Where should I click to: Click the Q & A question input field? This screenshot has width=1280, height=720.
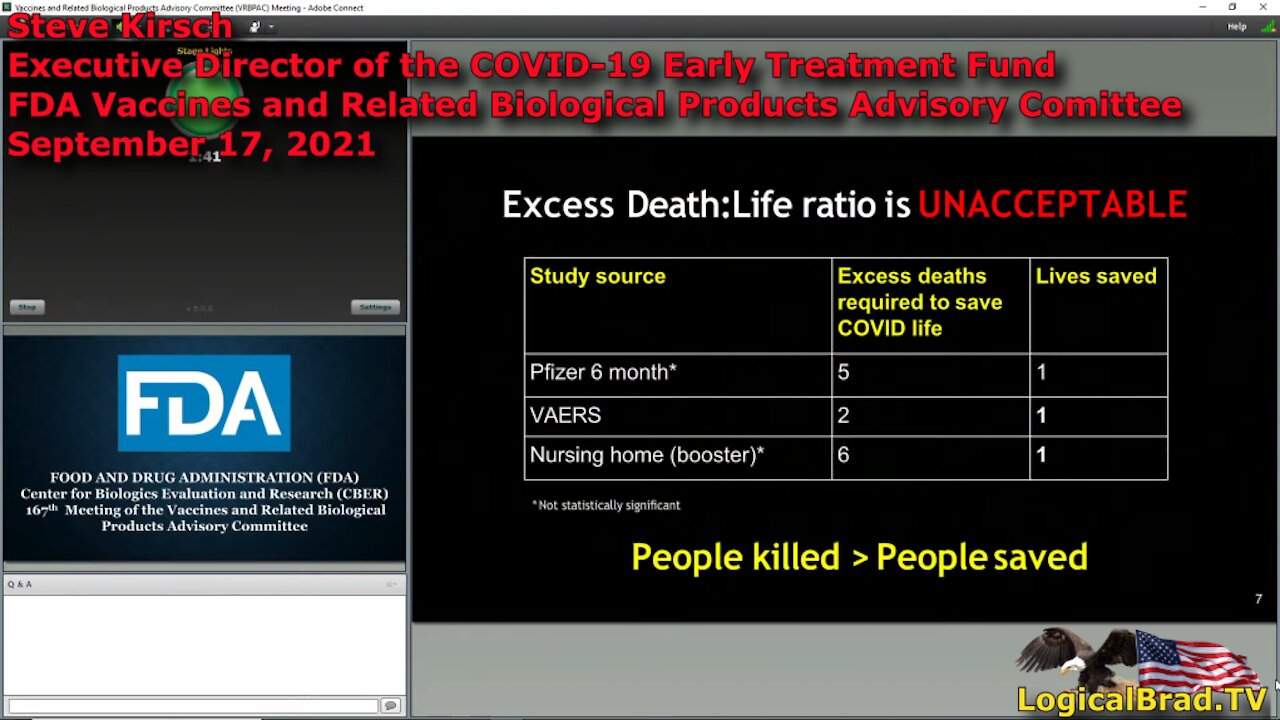192,706
